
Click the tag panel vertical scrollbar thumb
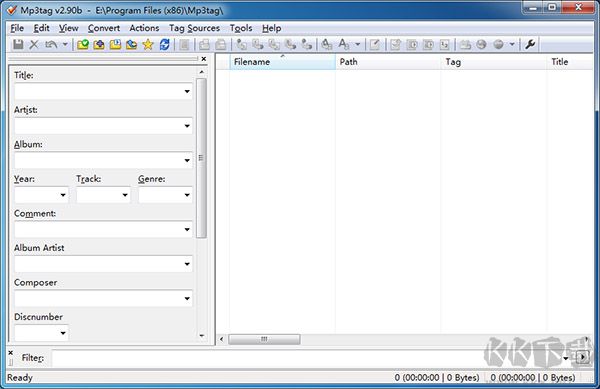pyautogui.click(x=201, y=158)
